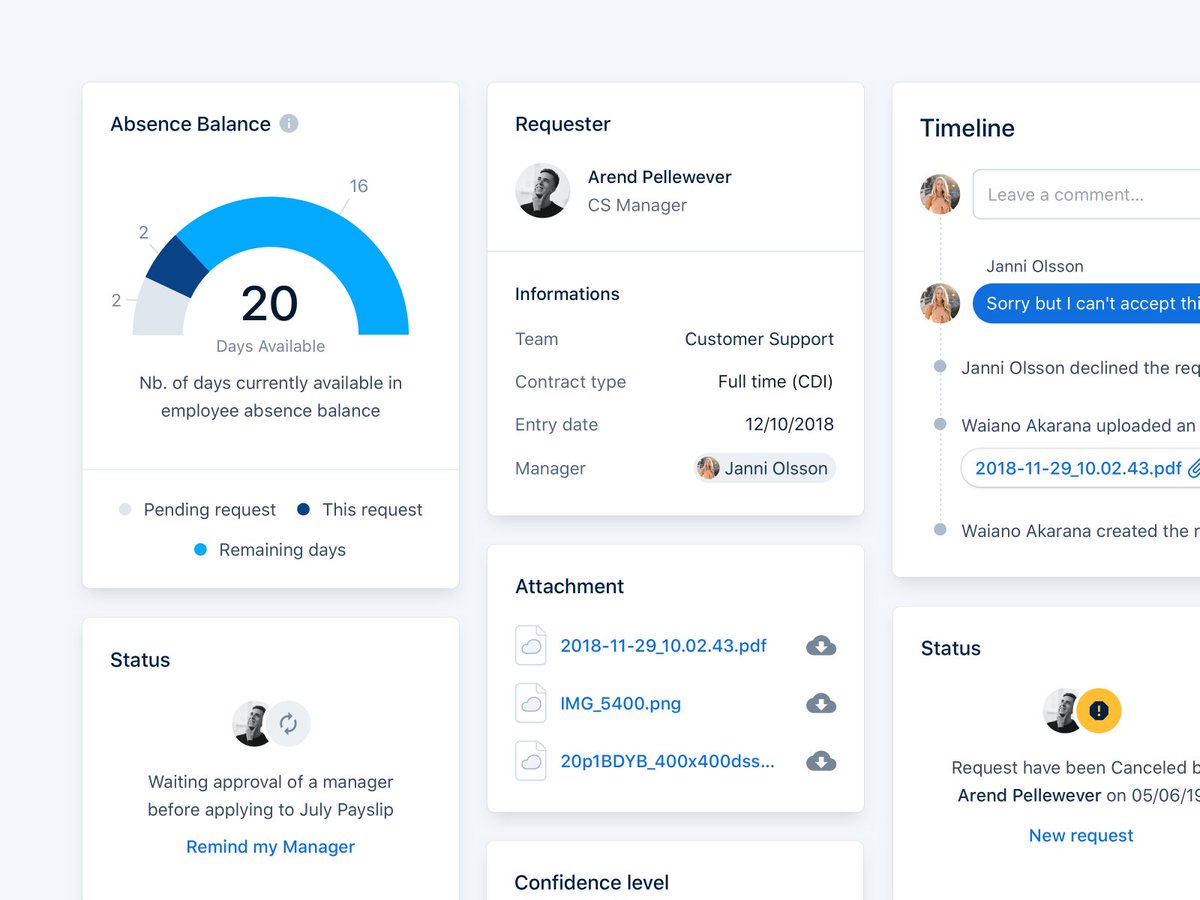Download the 20p1BDYB_400x400dss file via cloud icon
The image size is (1200, 900).
pyautogui.click(x=821, y=761)
